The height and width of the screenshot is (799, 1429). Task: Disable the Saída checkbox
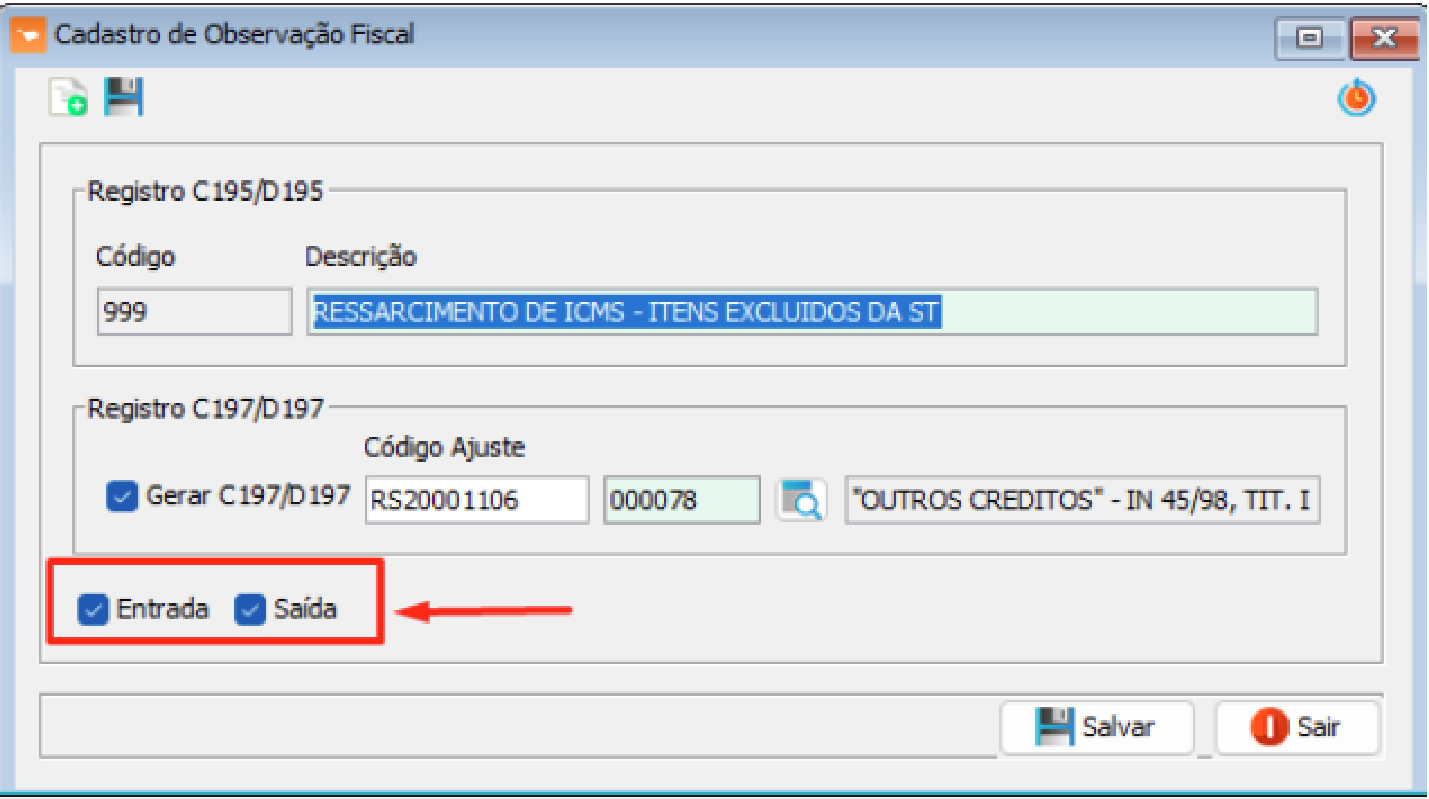tap(249, 609)
